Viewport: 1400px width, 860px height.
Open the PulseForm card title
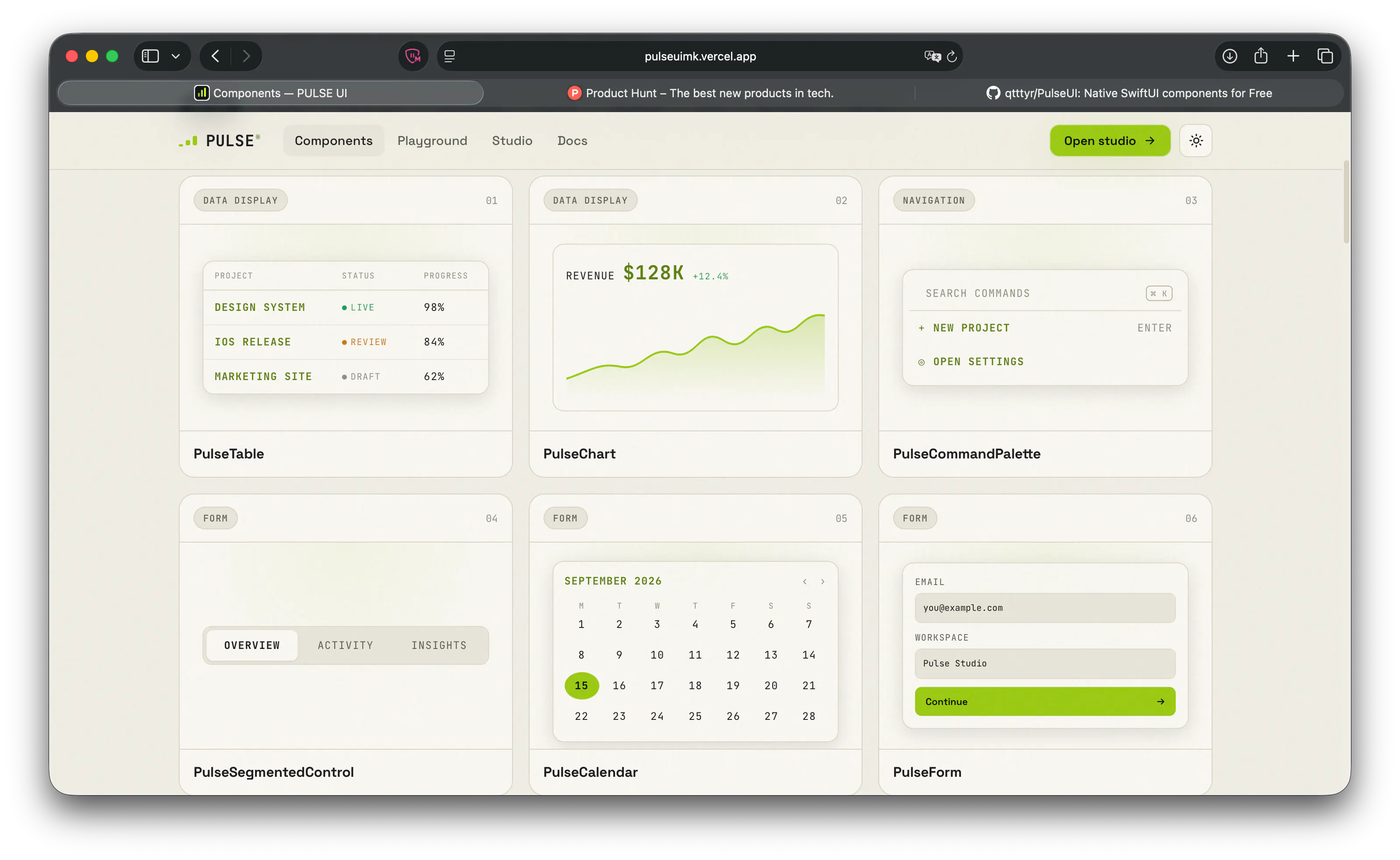pyautogui.click(x=927, y=772)
